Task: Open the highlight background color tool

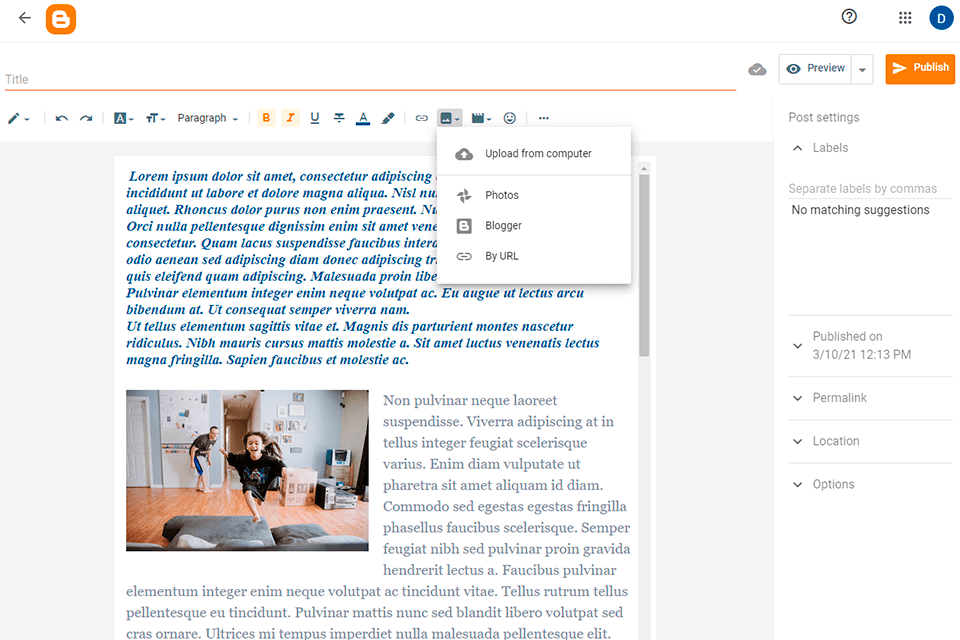Action: (388, 118)
